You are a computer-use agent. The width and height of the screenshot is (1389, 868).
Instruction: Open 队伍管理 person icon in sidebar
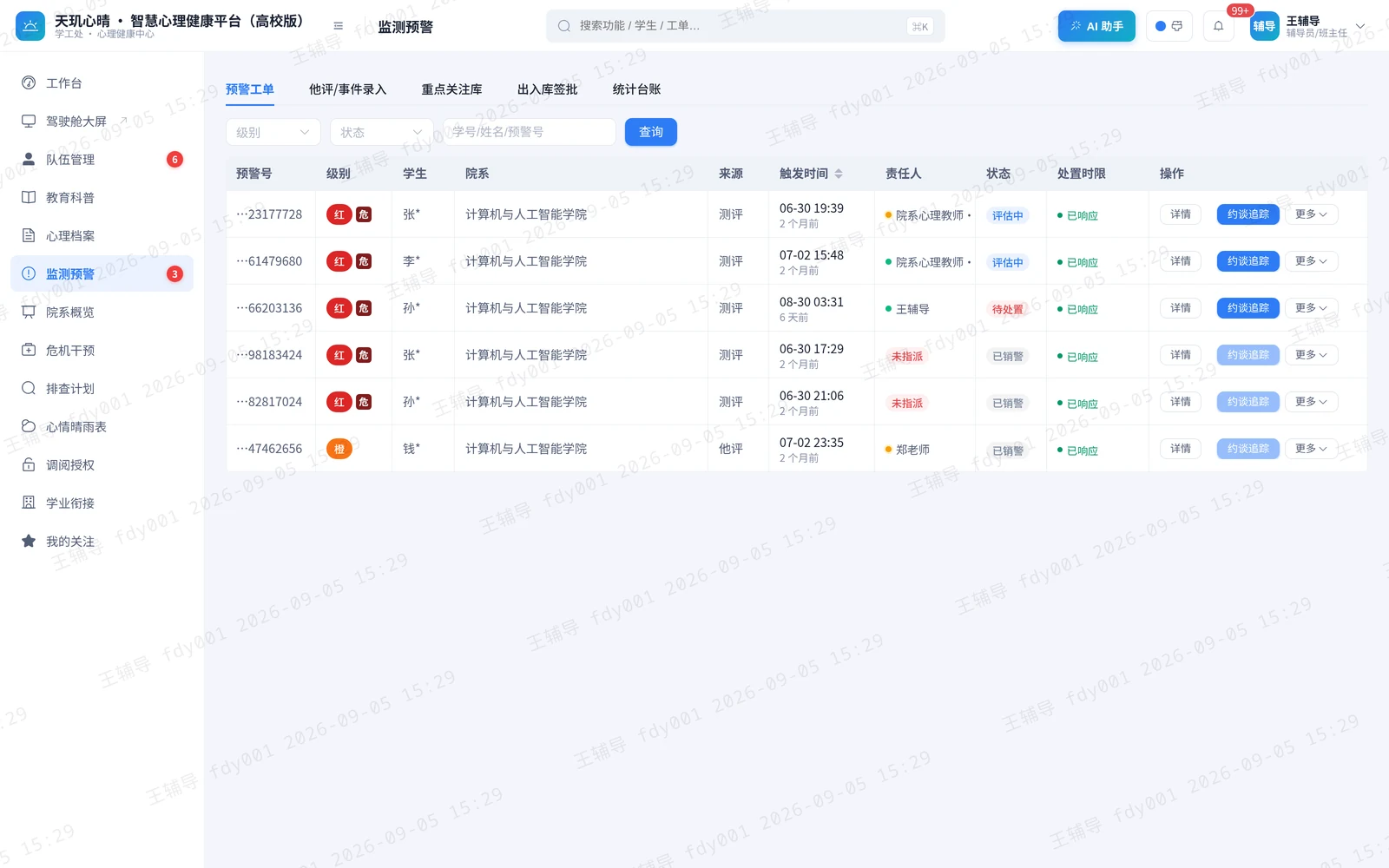point(29,160)
